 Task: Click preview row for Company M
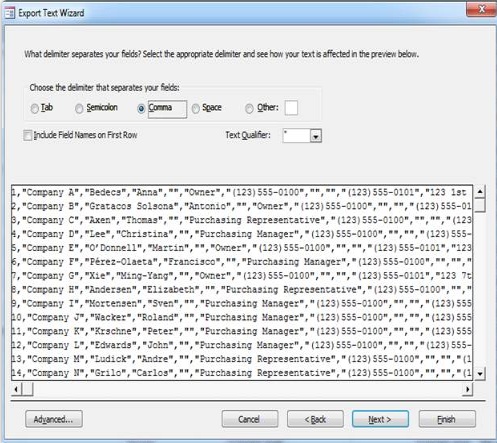[x=241, y=359]
